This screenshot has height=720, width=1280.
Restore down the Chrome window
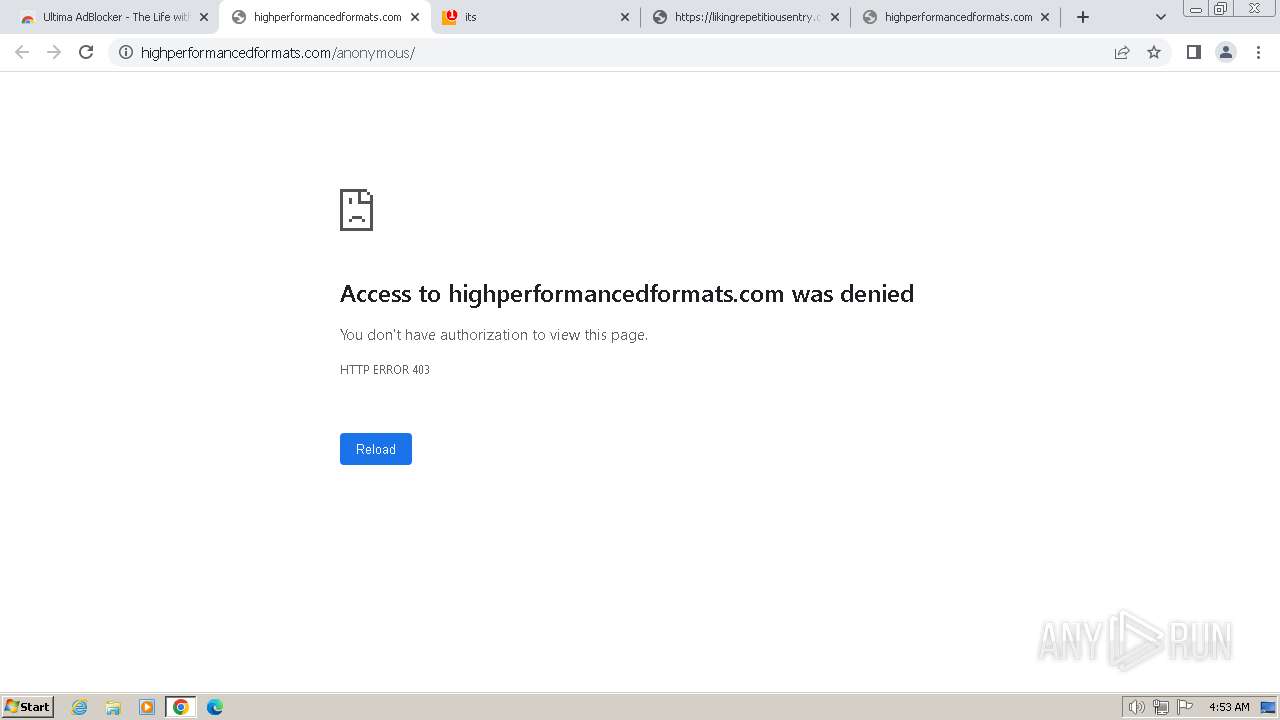(1221, 9)
